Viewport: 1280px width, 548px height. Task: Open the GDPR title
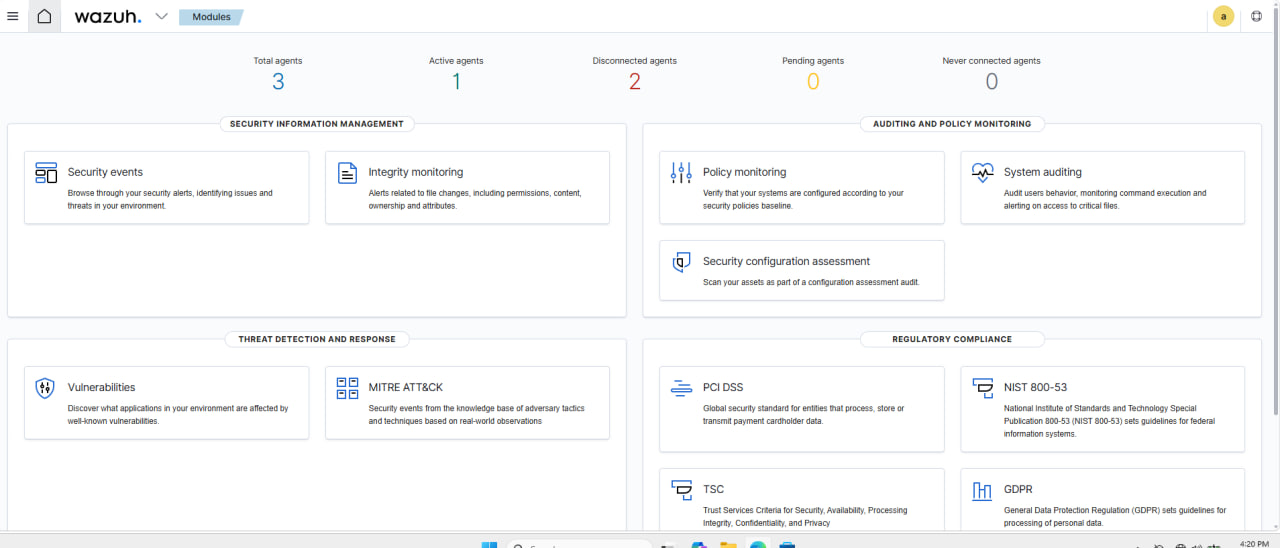point(1018,489)
